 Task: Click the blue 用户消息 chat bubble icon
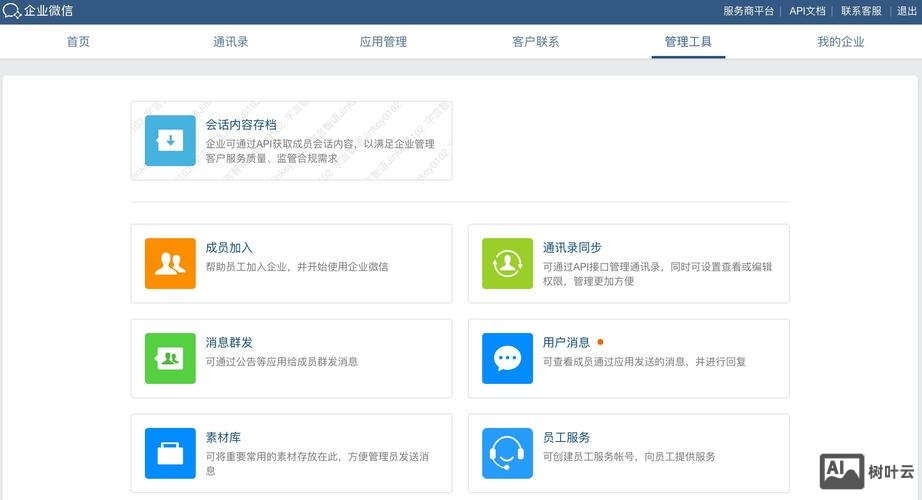click(x=507, y=358)
